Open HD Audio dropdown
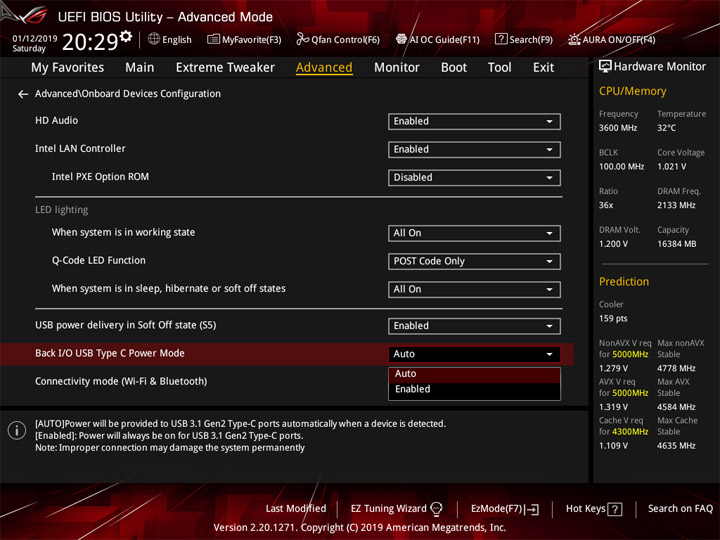Viewport: 720px width, 540px height. click(474, 121)
